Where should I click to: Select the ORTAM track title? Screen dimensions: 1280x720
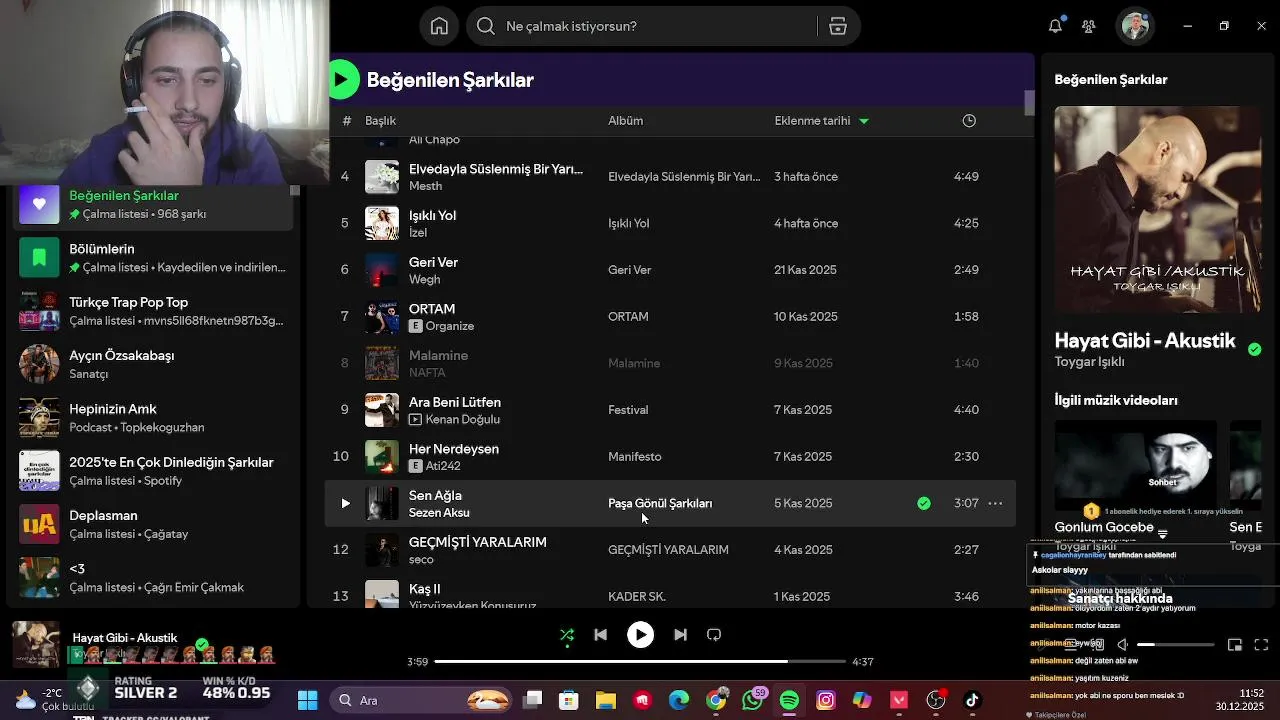pos(432,309)
